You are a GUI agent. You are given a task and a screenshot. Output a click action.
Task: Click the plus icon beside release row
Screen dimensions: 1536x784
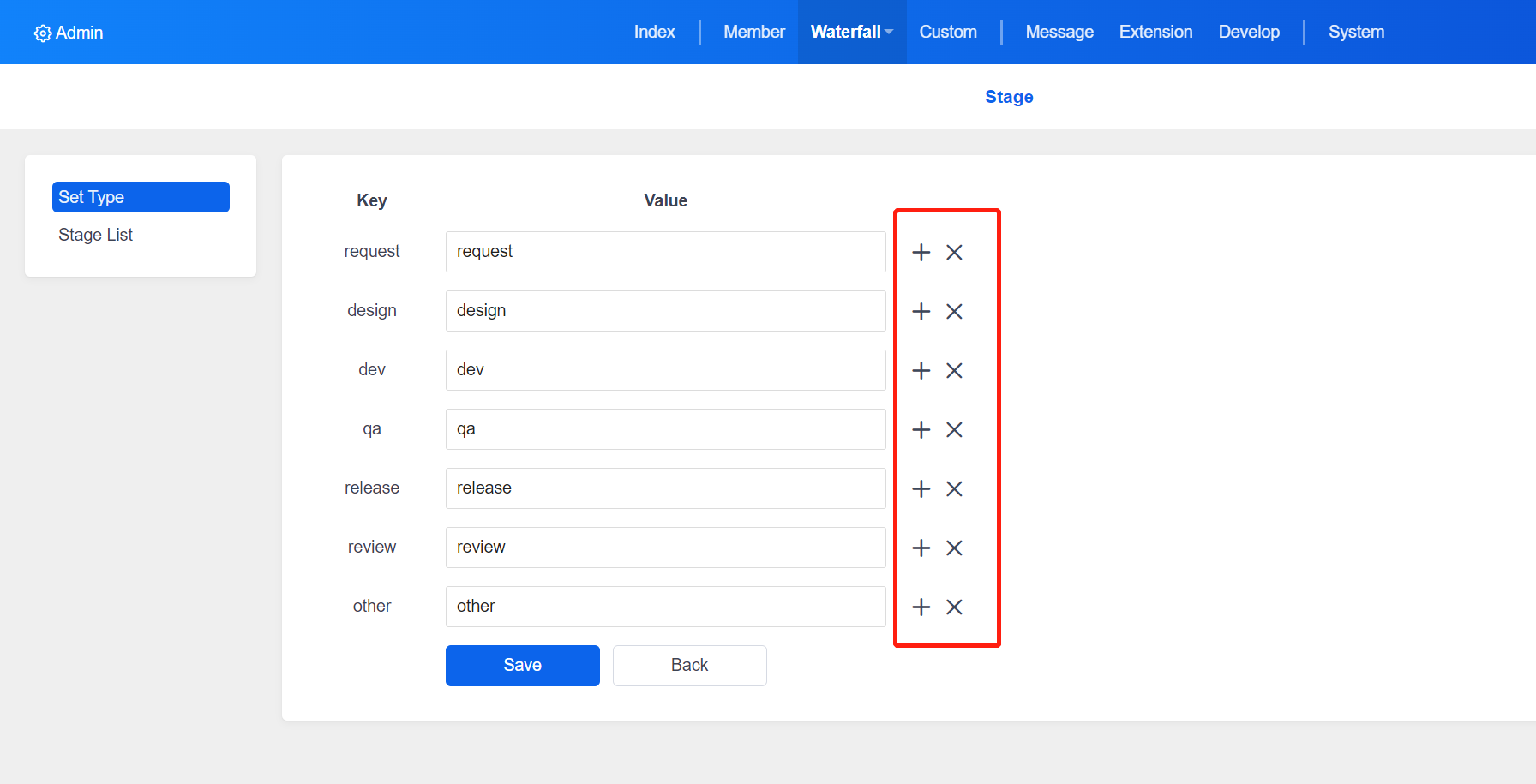(x=921, y=488)
